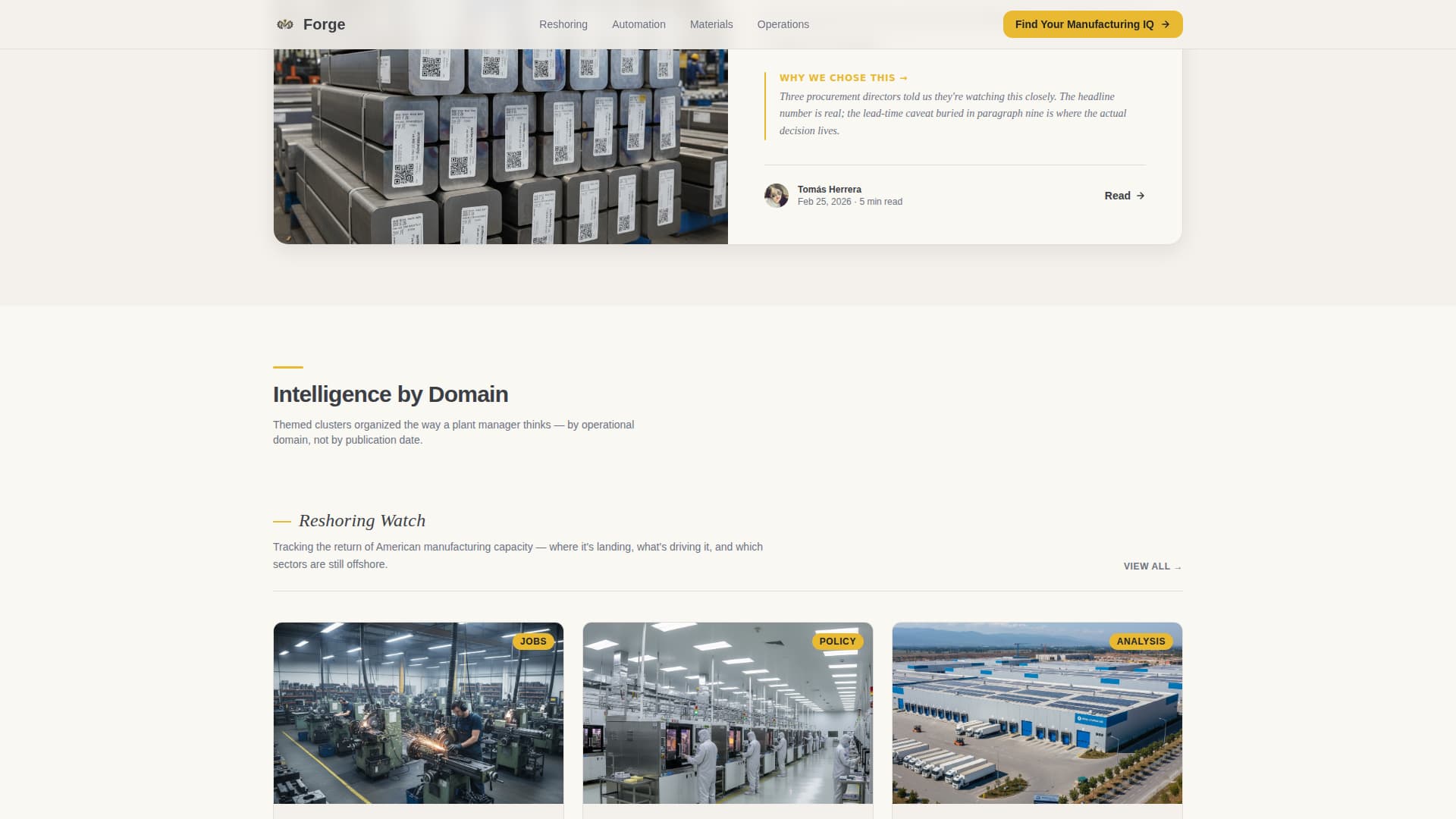Screen dimensions: 1456x819
Task: Open the Forge home link text
Action: (324, 24)
